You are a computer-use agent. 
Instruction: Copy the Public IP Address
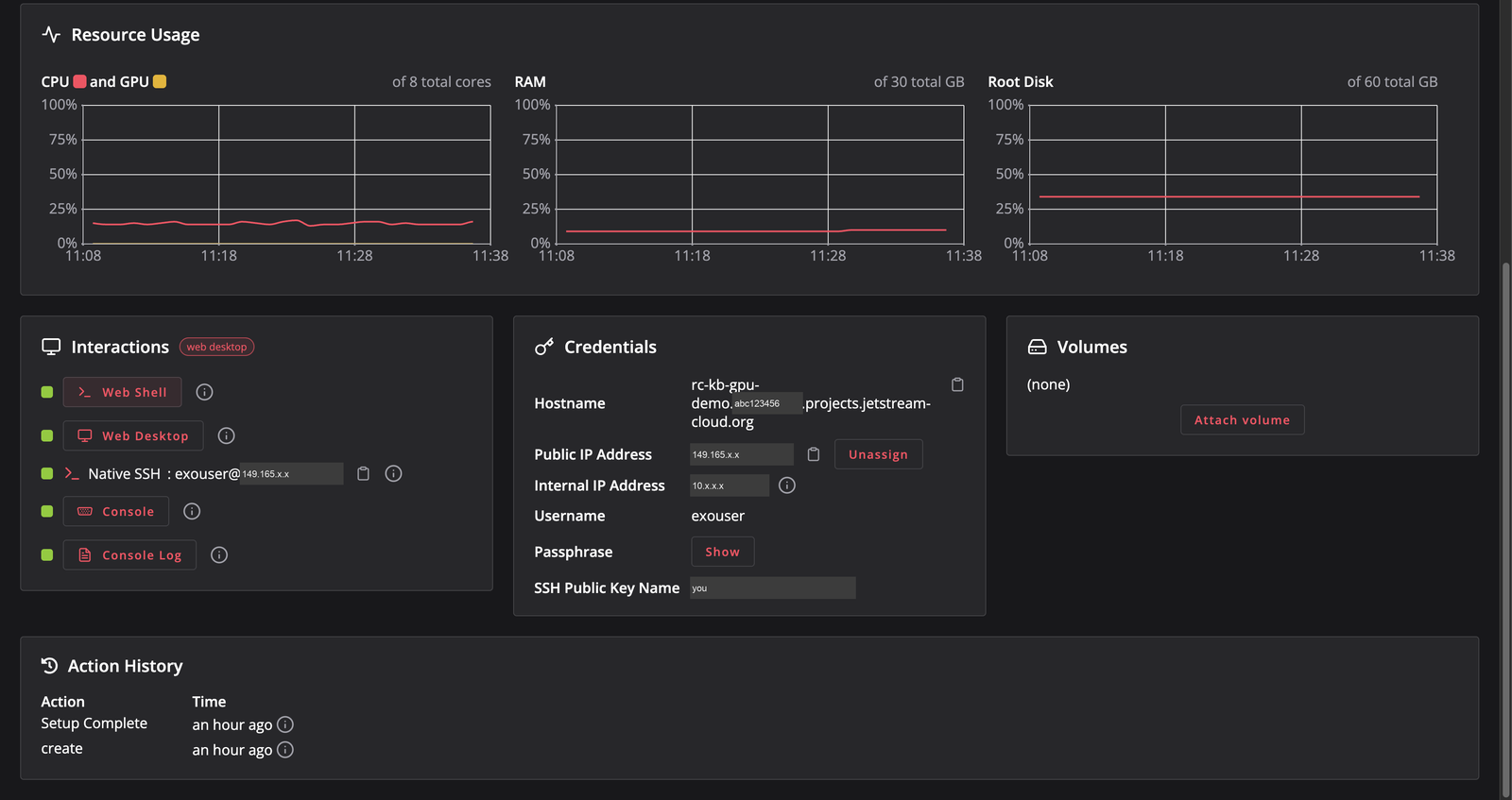(814, 454)
